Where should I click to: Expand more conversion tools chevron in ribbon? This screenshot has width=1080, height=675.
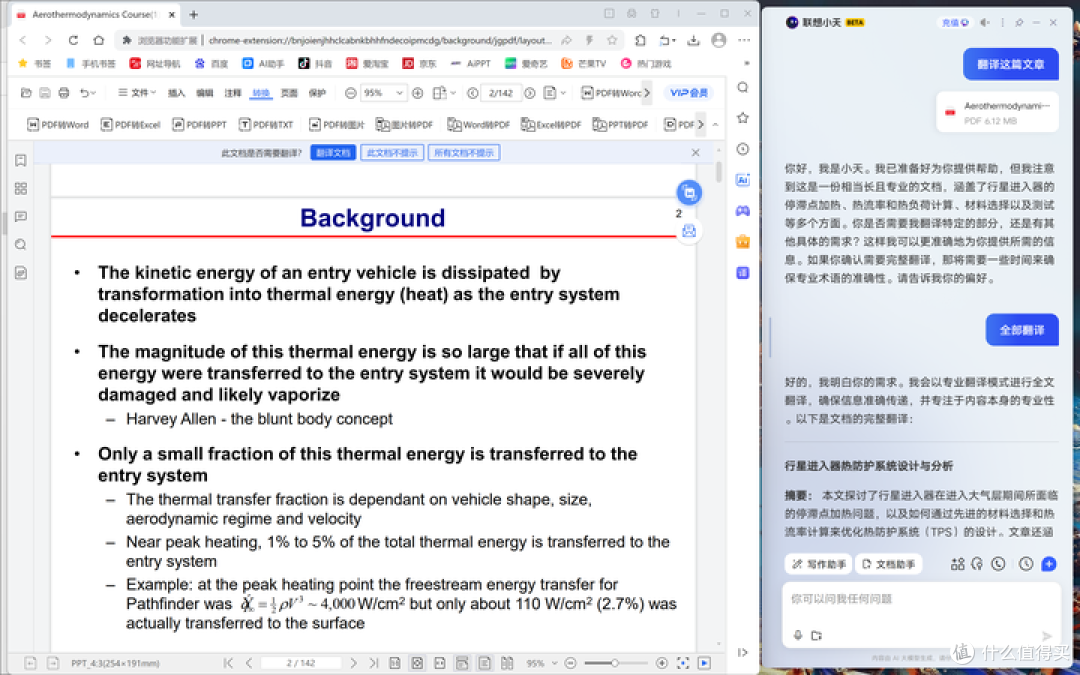point(700,125)
